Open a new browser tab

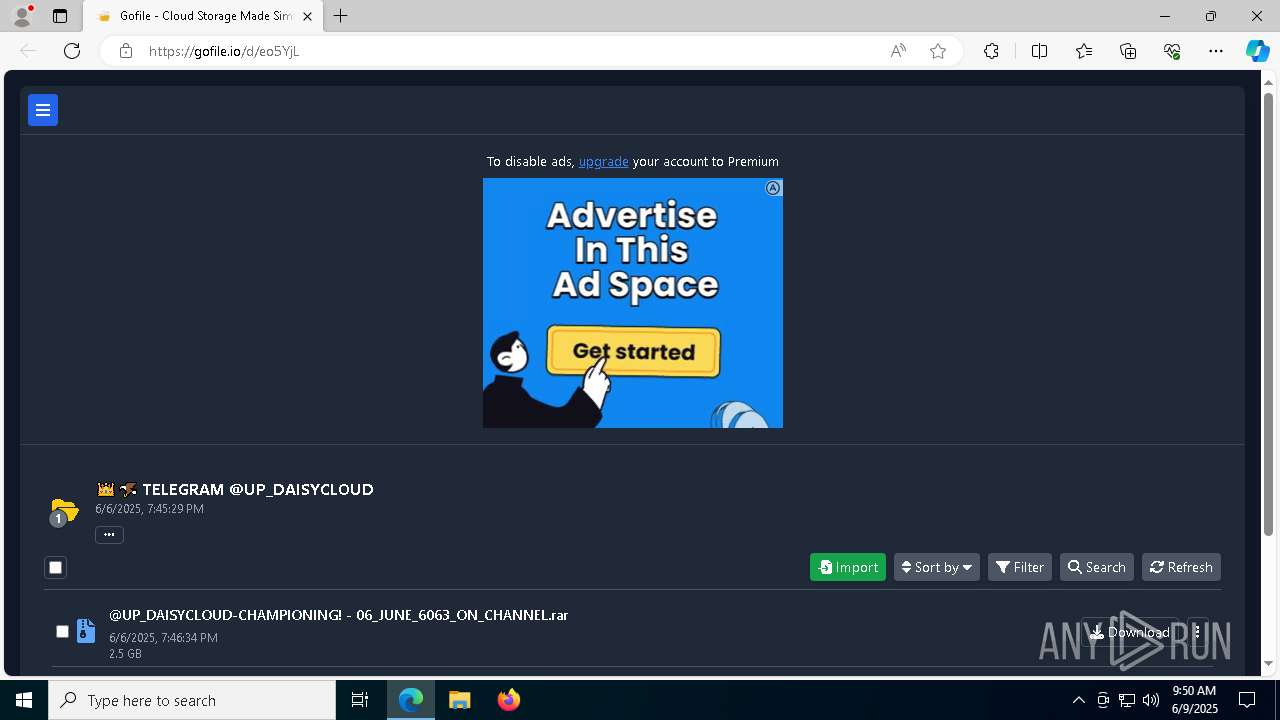pyautogui.click(x=341, y=16)
